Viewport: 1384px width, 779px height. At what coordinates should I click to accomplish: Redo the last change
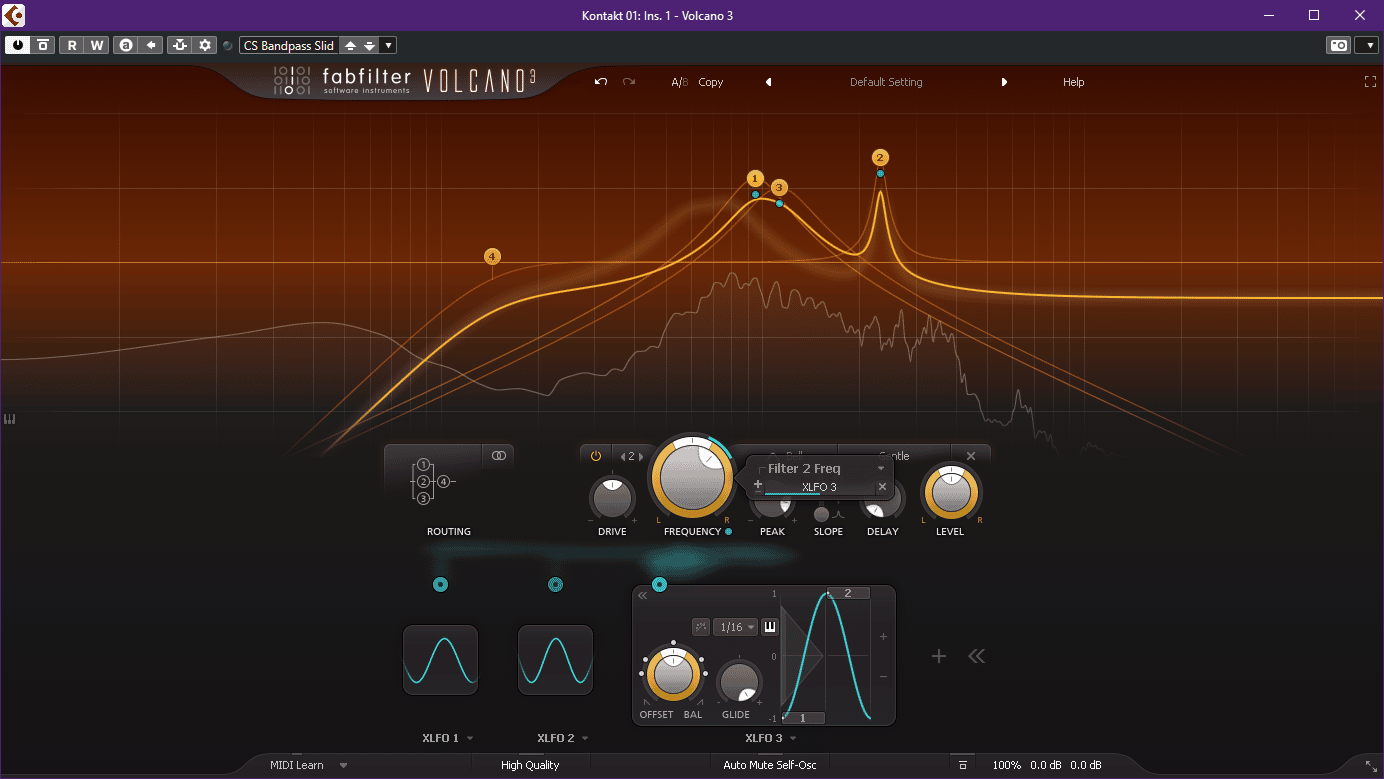(629, 82)
